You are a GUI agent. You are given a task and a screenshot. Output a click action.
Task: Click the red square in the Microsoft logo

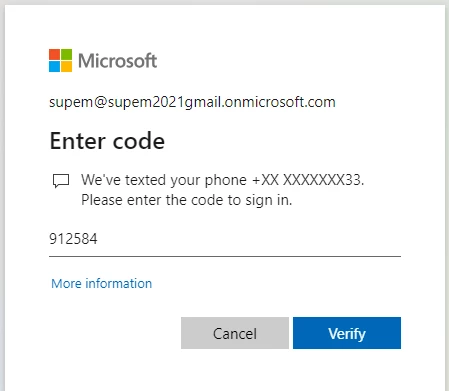click(x=54, y=54)
